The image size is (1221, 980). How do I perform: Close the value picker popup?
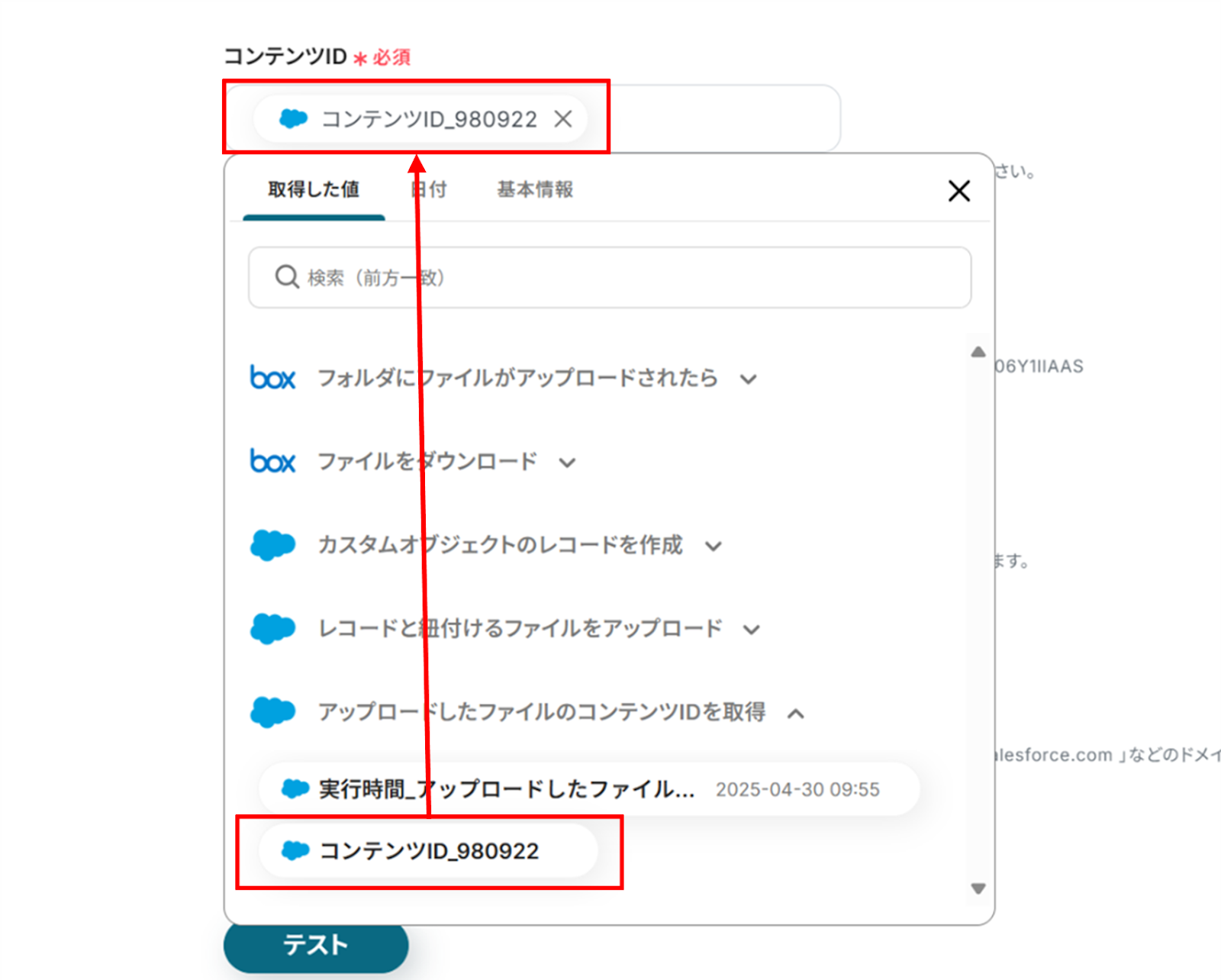tap(959, 190)
